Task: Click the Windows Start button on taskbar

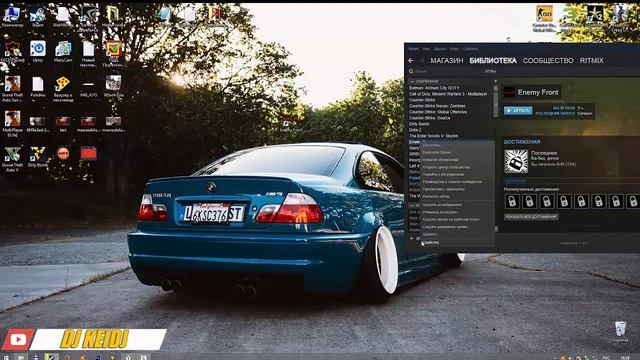Action: pyautogui.click(x=6, y=357)
